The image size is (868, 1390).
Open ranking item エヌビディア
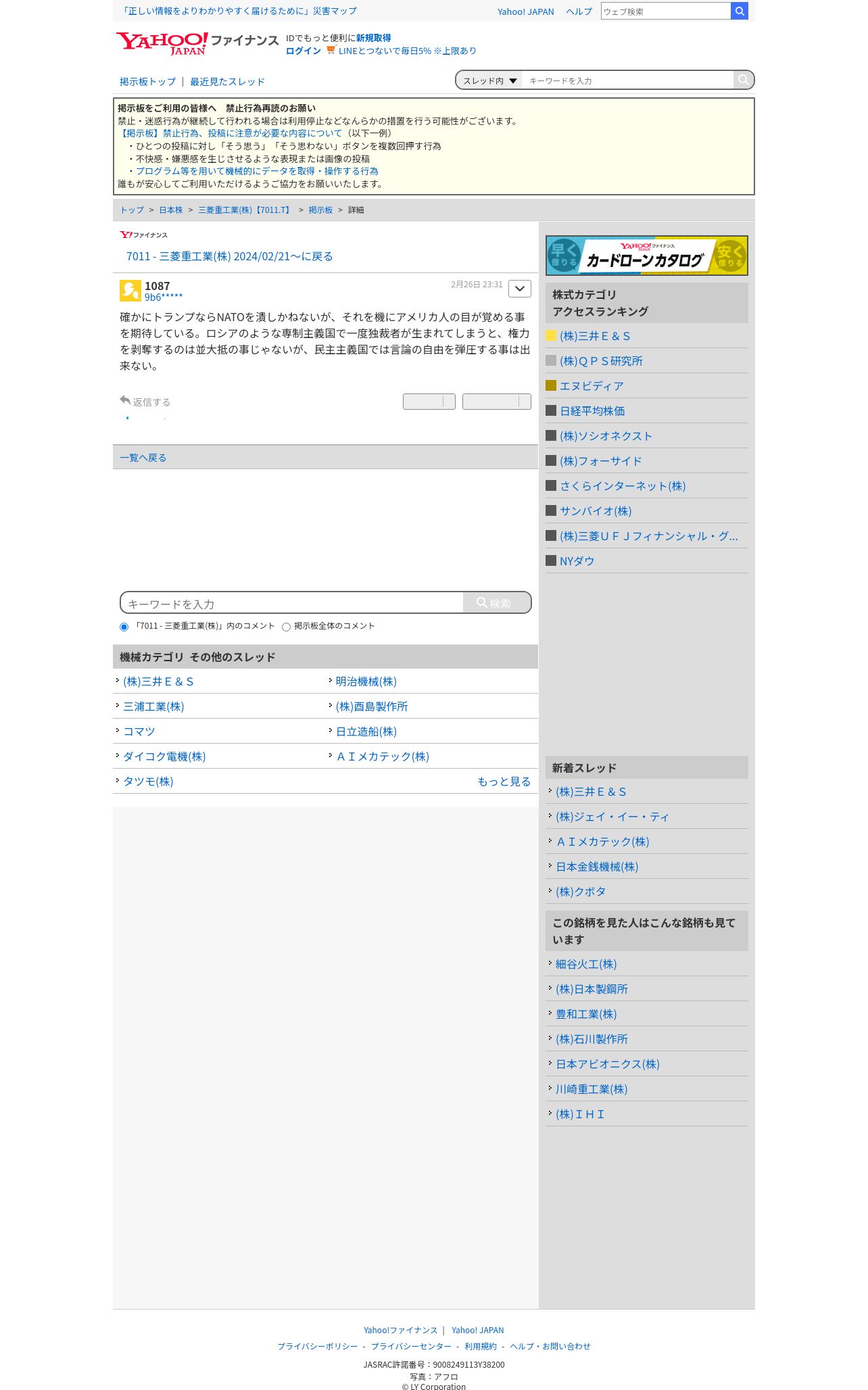(592, 386)
